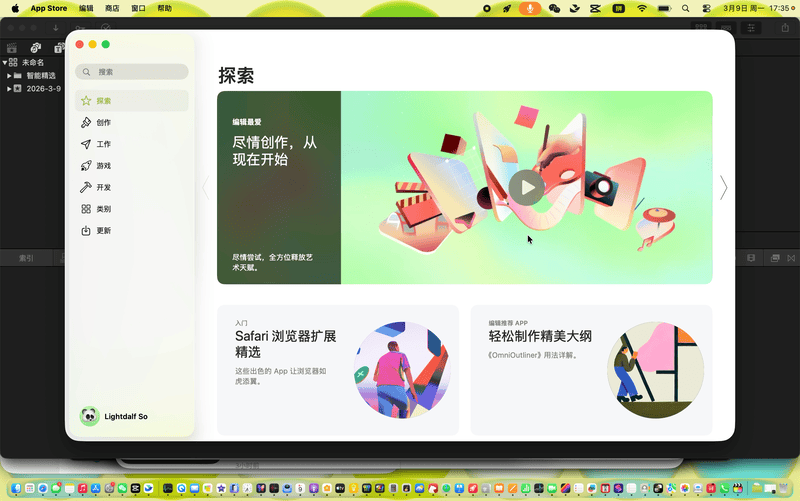Open the 更新 download icon

87,231
